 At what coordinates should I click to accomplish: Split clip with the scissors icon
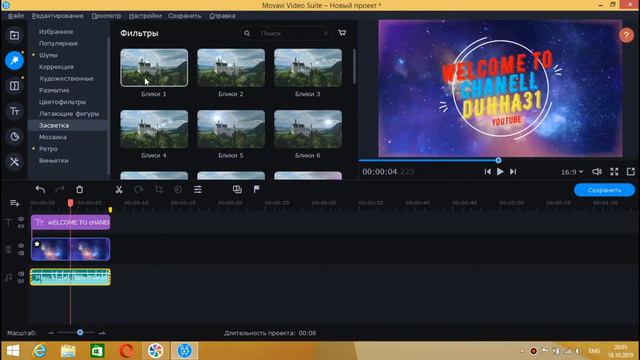119,189
